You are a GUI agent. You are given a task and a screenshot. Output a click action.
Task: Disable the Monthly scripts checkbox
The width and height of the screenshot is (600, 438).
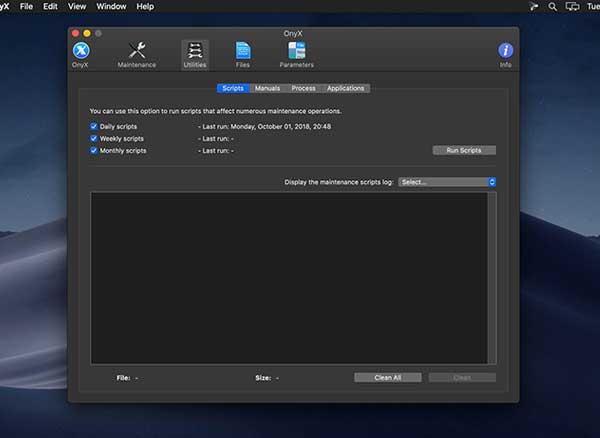(x=94, y=151)
